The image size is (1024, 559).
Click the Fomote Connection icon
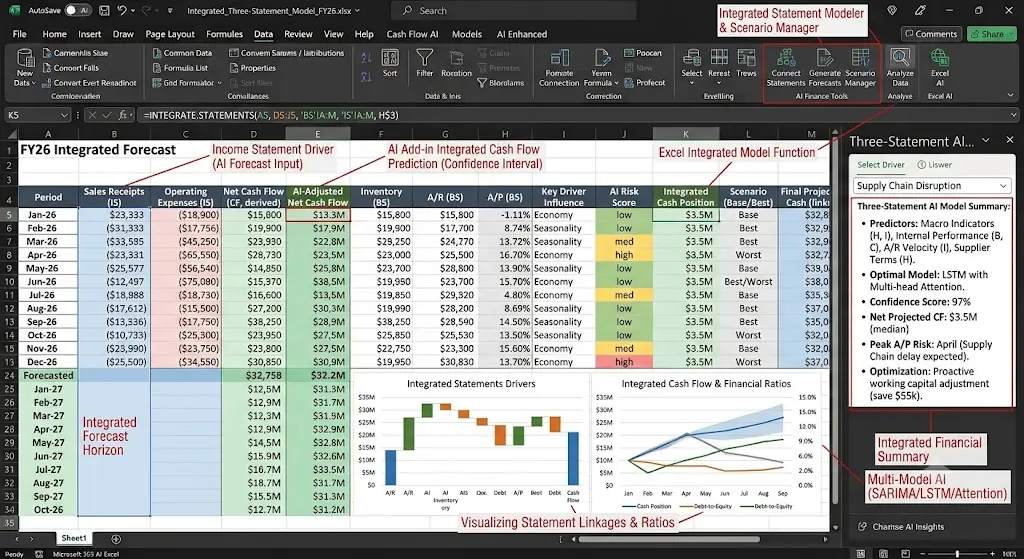(559, 58)
